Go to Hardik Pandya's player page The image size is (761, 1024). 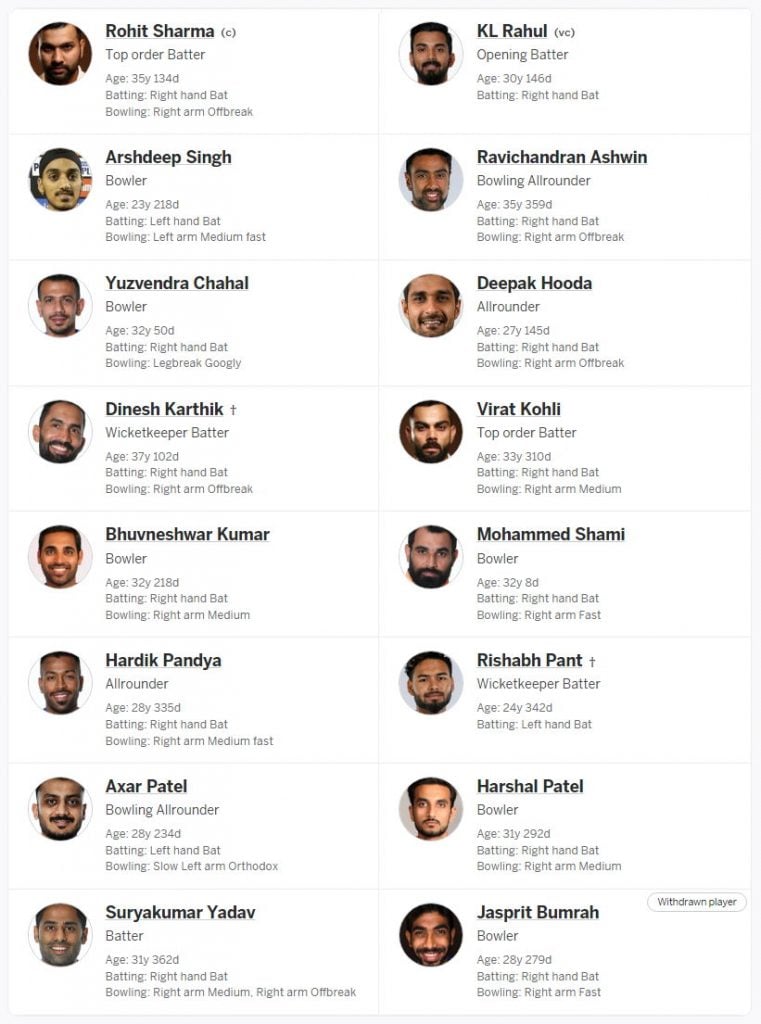(x=163, y=660)
